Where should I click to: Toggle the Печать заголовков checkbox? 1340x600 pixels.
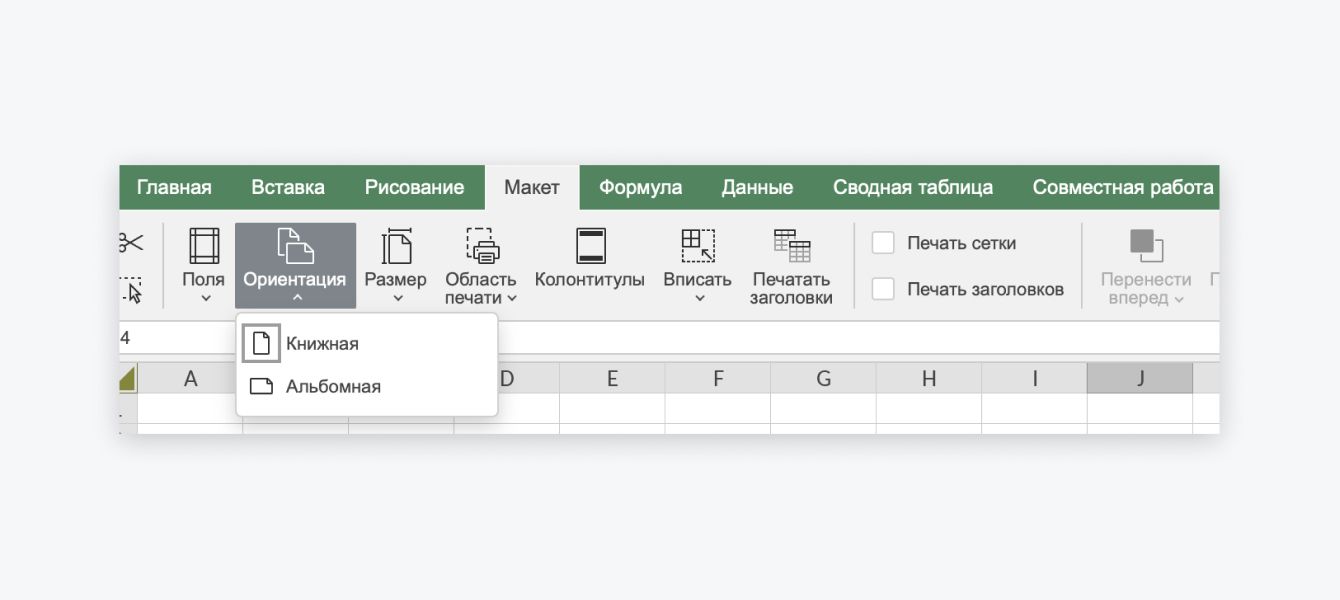point(883,289)
